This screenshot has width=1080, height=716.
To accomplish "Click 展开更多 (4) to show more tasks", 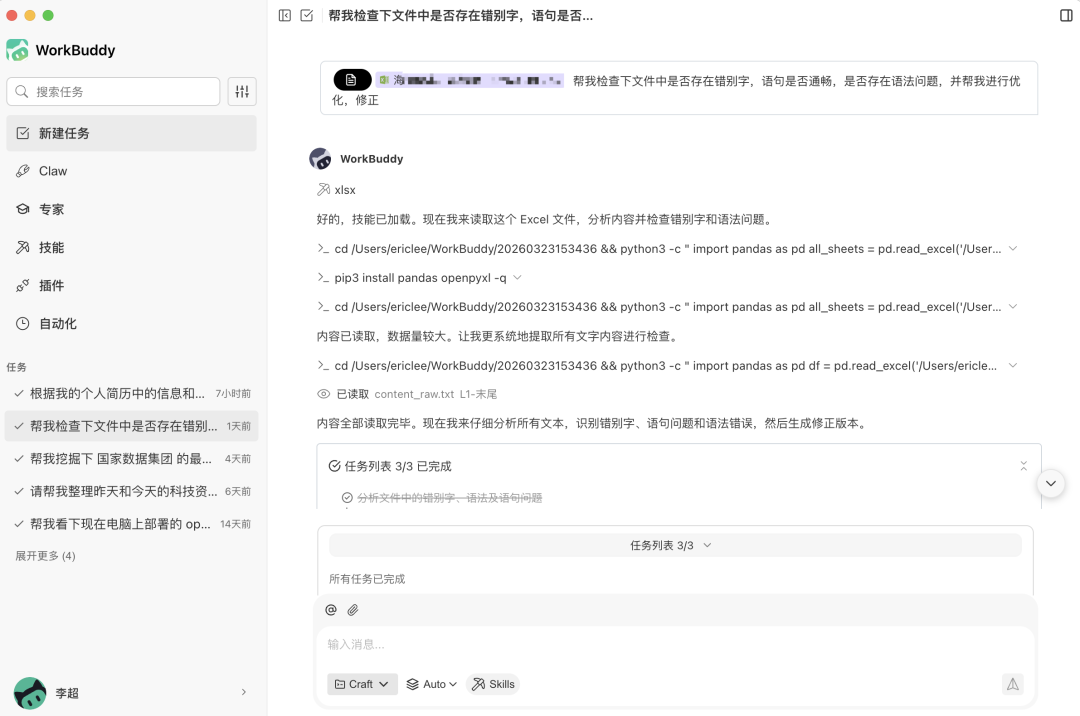I will tap(45, 556).
